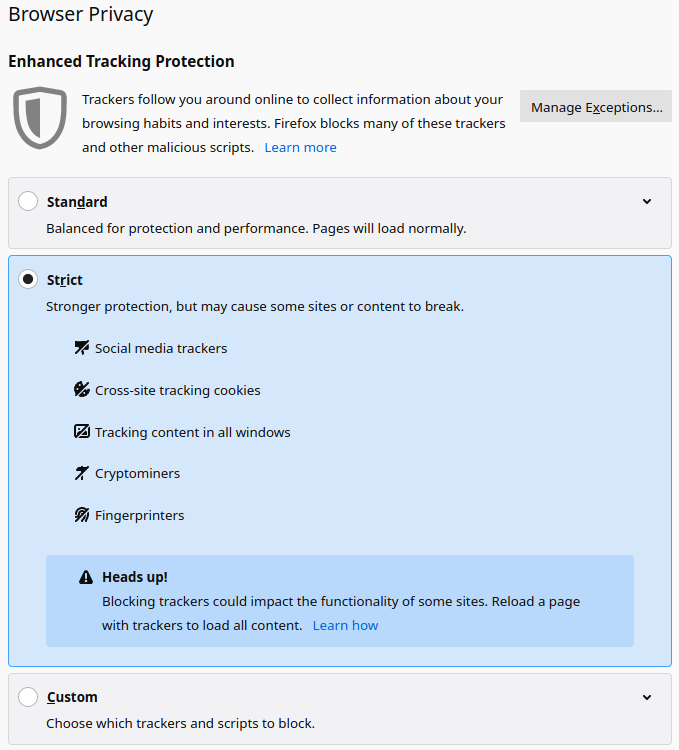Screen dimensions: 679x750
Task: Click the Cryptominers icon
Action: pyautogui.click(x=82, y=473)
